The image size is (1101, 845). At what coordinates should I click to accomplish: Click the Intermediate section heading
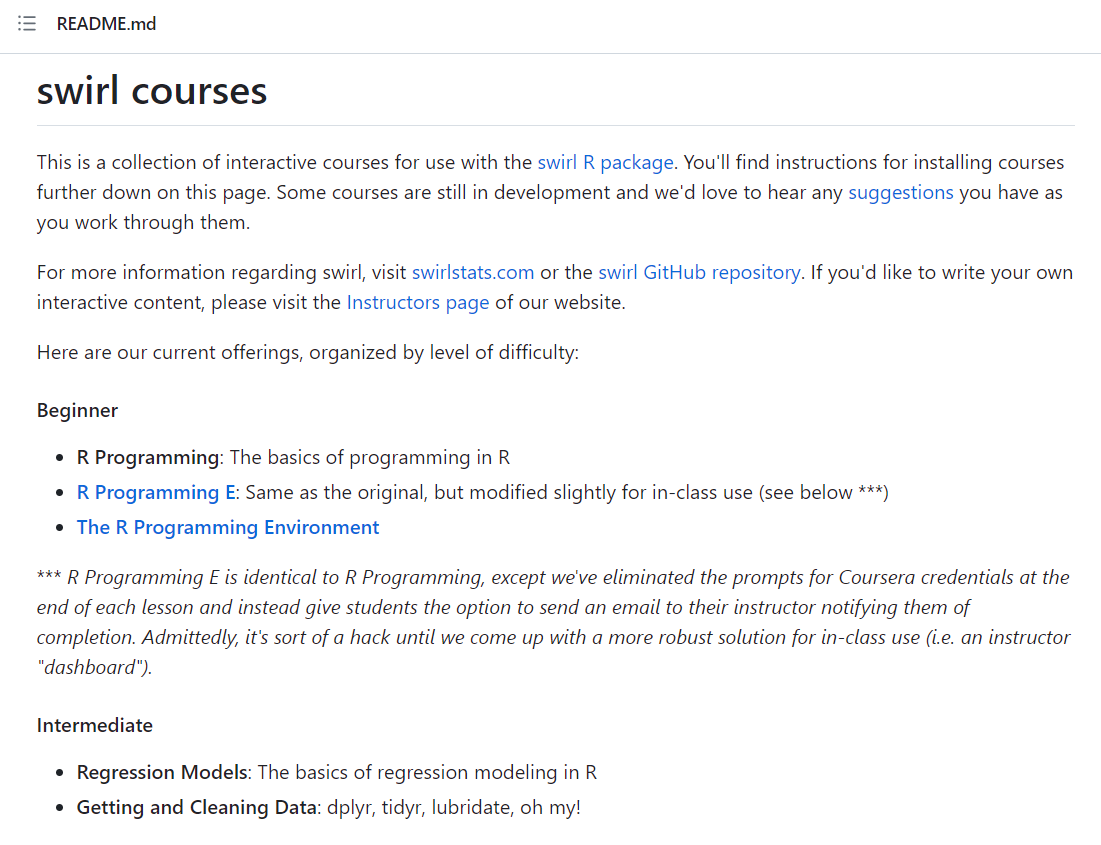coord(95,726)
